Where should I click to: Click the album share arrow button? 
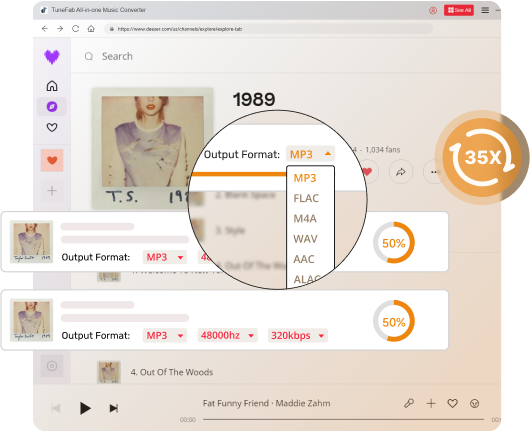(x=401, y=172)
